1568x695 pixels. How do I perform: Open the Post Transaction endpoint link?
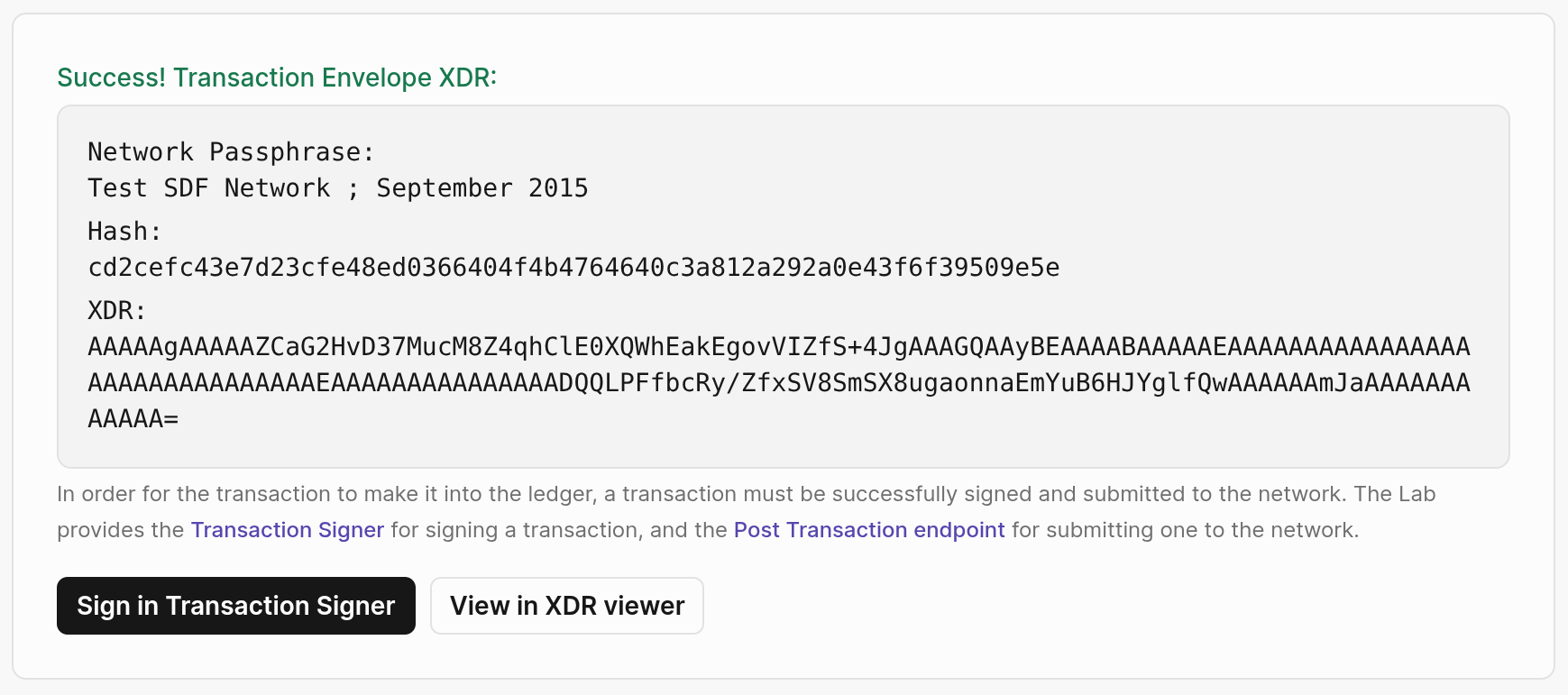point(867,530)
